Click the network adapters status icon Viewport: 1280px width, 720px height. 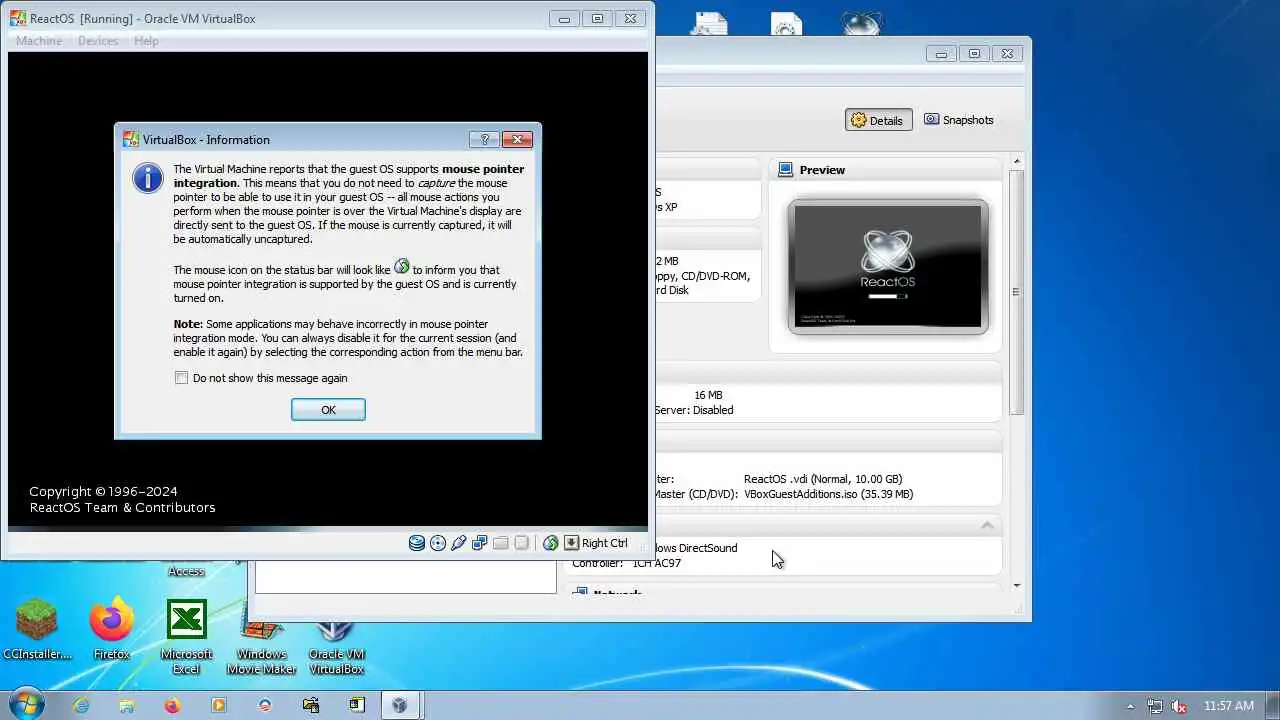click(480, 543)
